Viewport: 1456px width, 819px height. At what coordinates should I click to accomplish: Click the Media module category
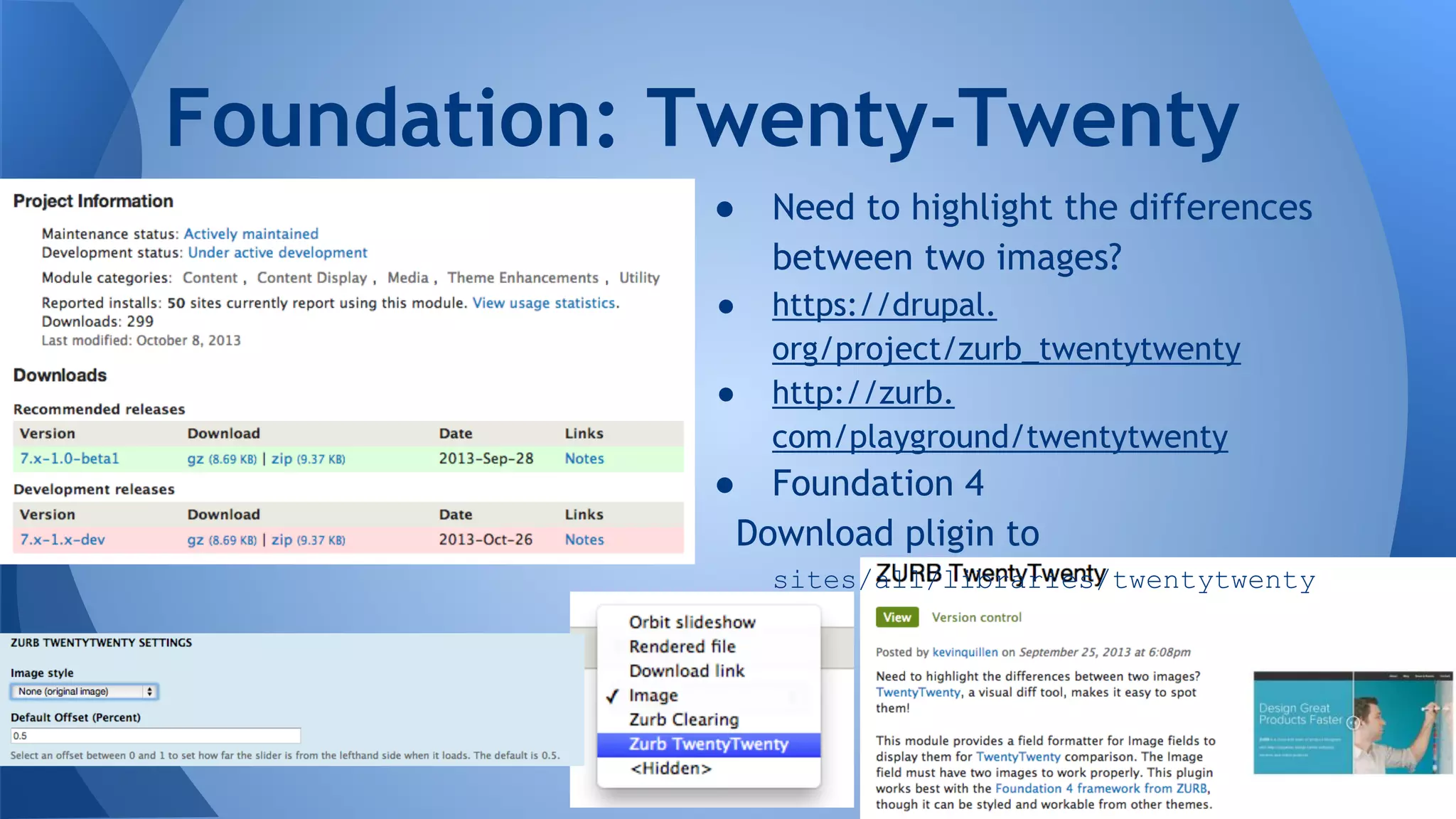tap(408, 278)
